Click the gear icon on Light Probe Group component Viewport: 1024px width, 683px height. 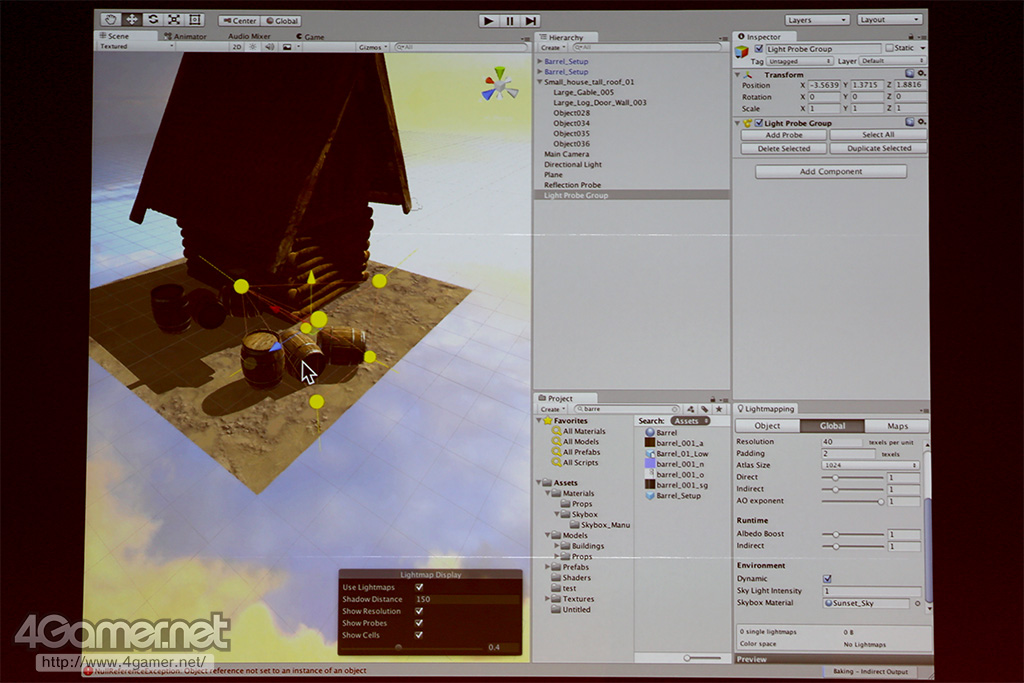(921, 122)
